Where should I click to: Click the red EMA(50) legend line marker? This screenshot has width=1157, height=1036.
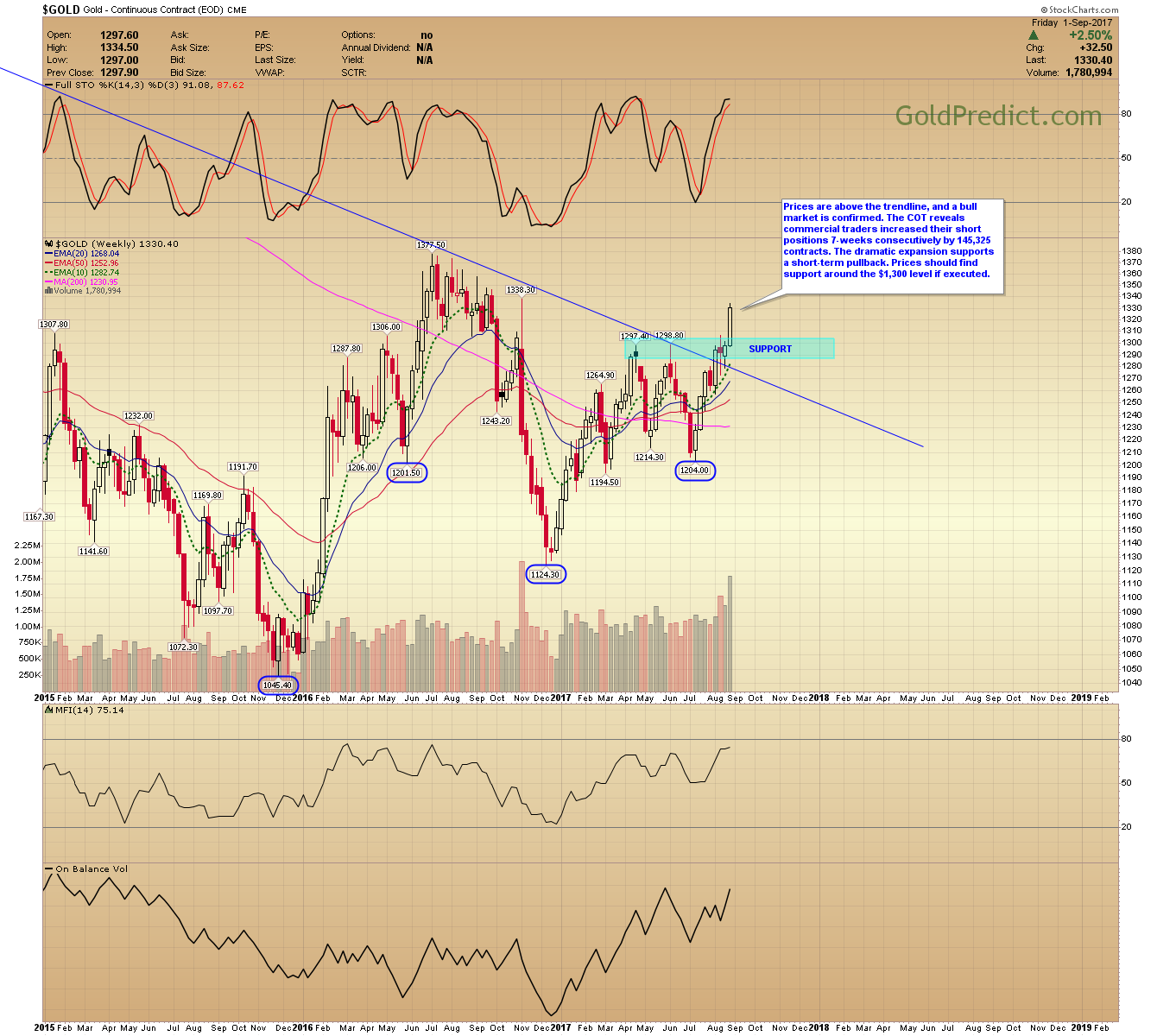[48, 263]
